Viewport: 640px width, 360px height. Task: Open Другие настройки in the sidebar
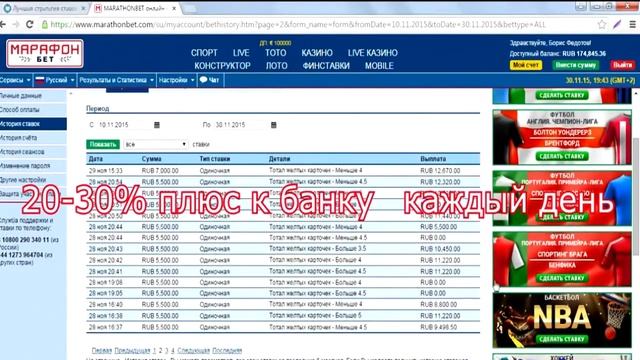pyautogui.click(x=33, y=180)
